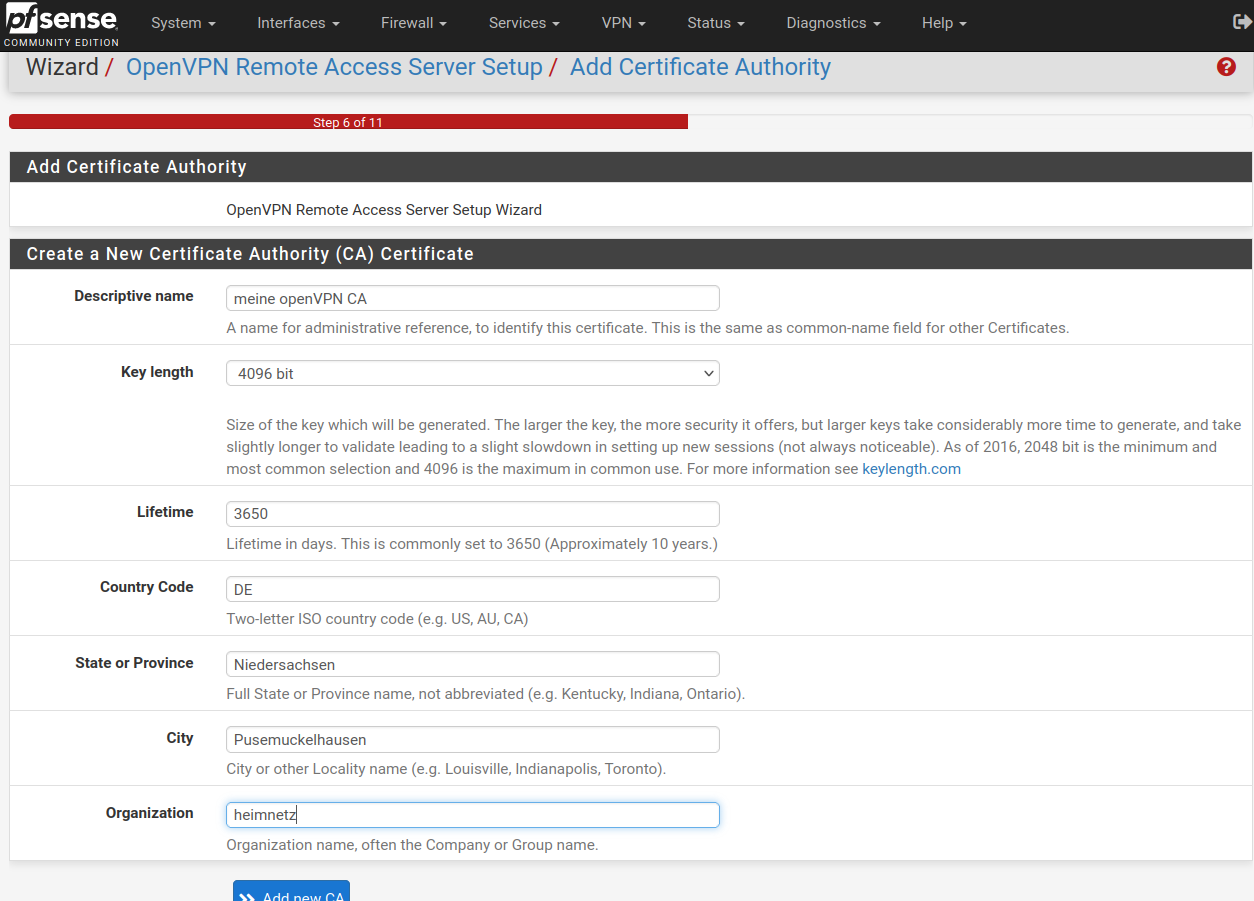Image resolution: width=1254 pixels, height=901 pixels.
Task: Click the 'Organization name, often the Company' help text
Action: (412, 845)
